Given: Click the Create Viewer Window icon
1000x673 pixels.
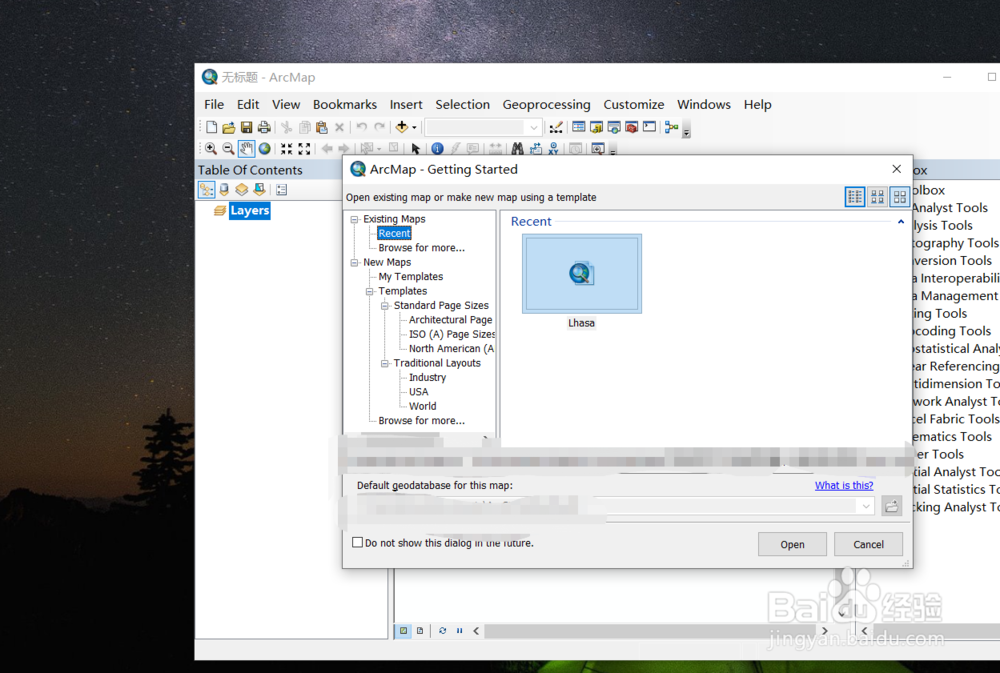Looking at the screenshot, I should pos(598,149).
